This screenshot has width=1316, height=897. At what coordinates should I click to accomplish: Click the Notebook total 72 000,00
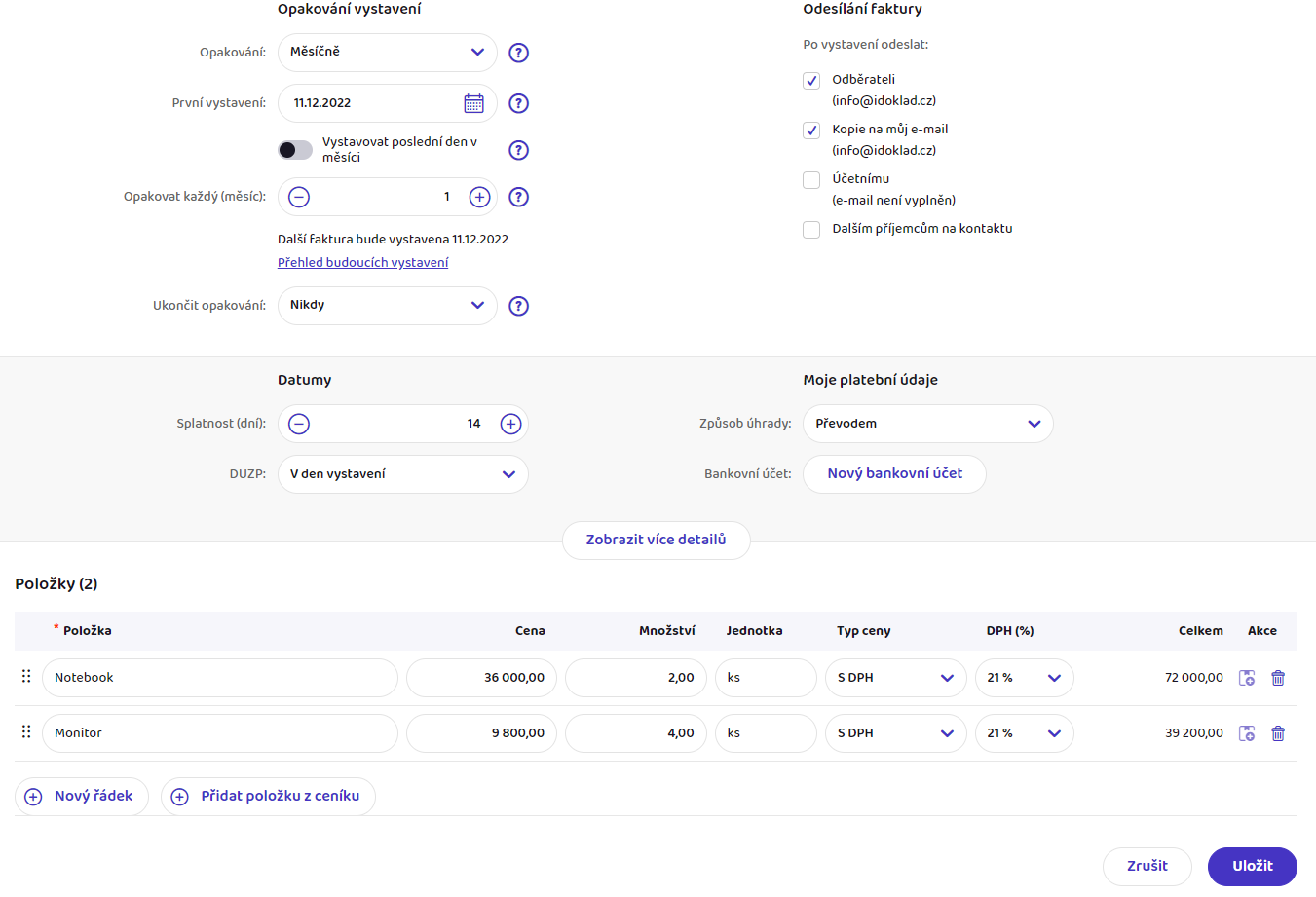(x=1194, y=678)
